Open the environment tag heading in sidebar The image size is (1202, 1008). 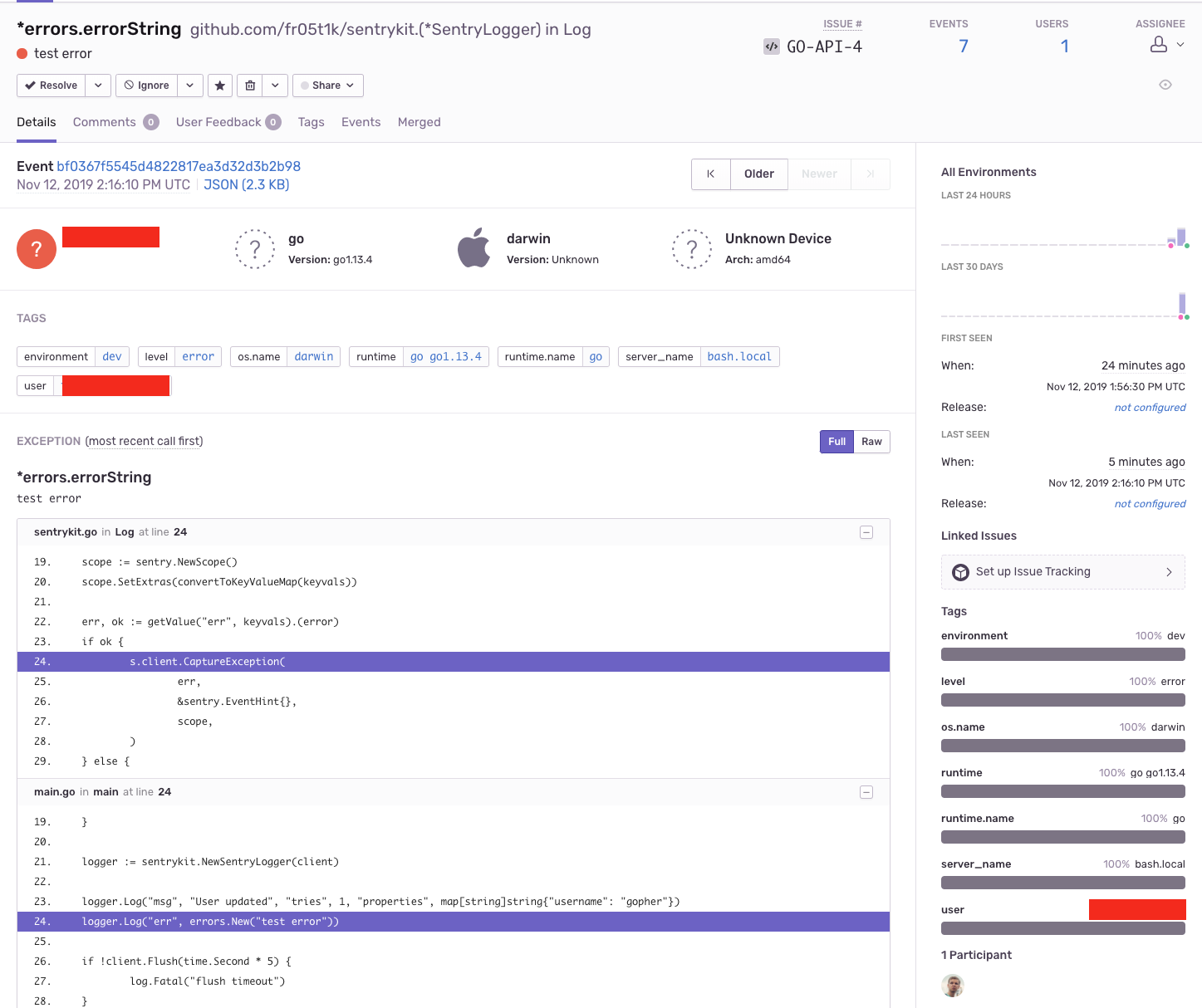click(974, 636)
